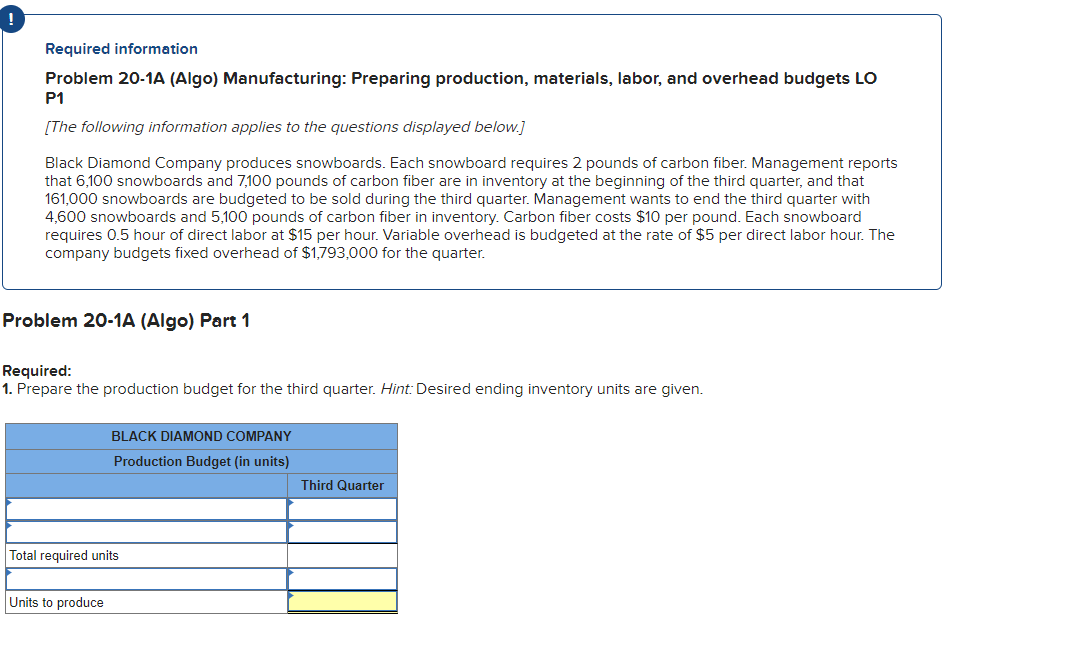Click the Required information heading
The height and width of the screenshot is (672, 1091).
[x=119, y=48]
